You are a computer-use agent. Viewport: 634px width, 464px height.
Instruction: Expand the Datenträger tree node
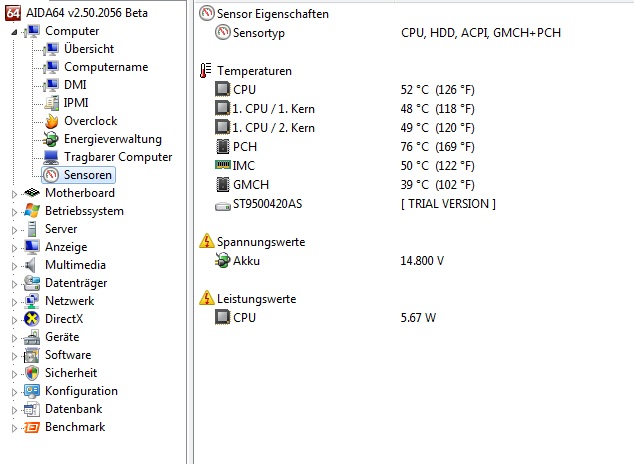pos(14,284)
